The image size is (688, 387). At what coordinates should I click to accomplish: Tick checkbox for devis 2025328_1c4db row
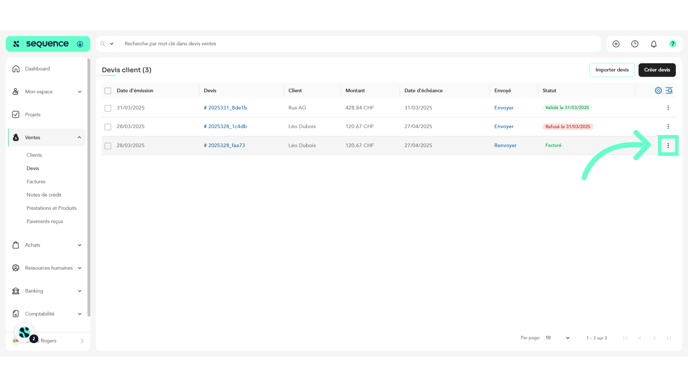[x=108, y=127]
